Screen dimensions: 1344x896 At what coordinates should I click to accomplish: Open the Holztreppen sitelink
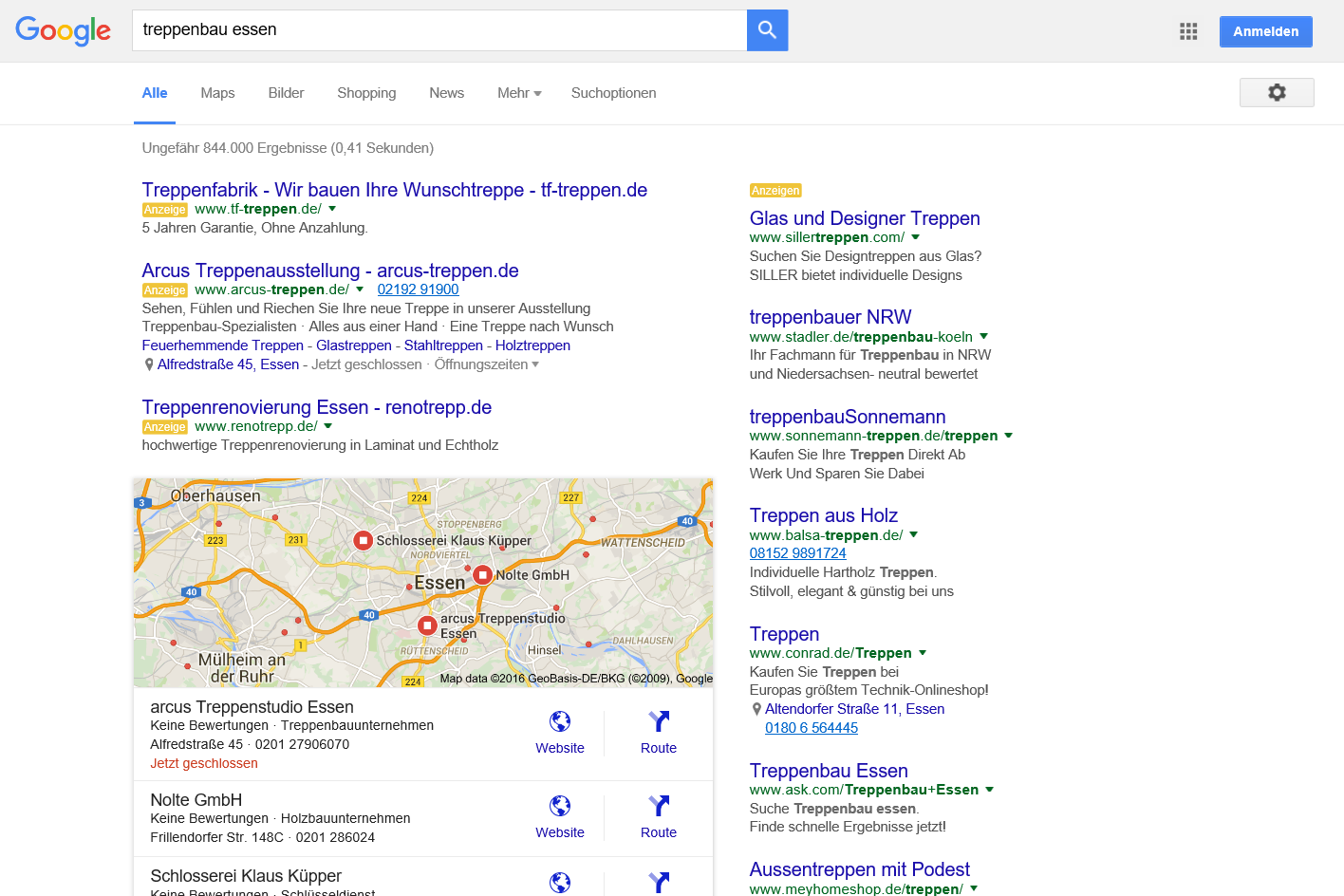(532, 345)
